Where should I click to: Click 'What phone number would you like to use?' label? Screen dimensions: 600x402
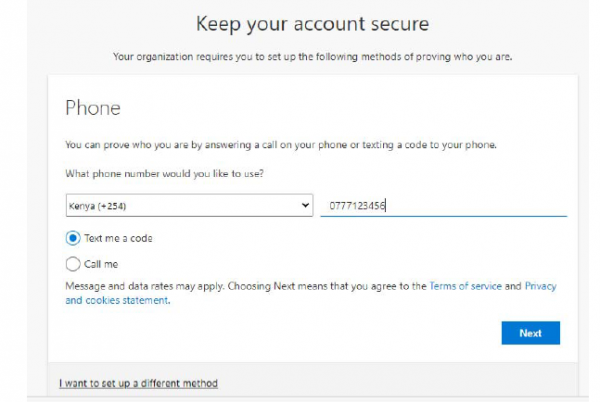(170, 174)
